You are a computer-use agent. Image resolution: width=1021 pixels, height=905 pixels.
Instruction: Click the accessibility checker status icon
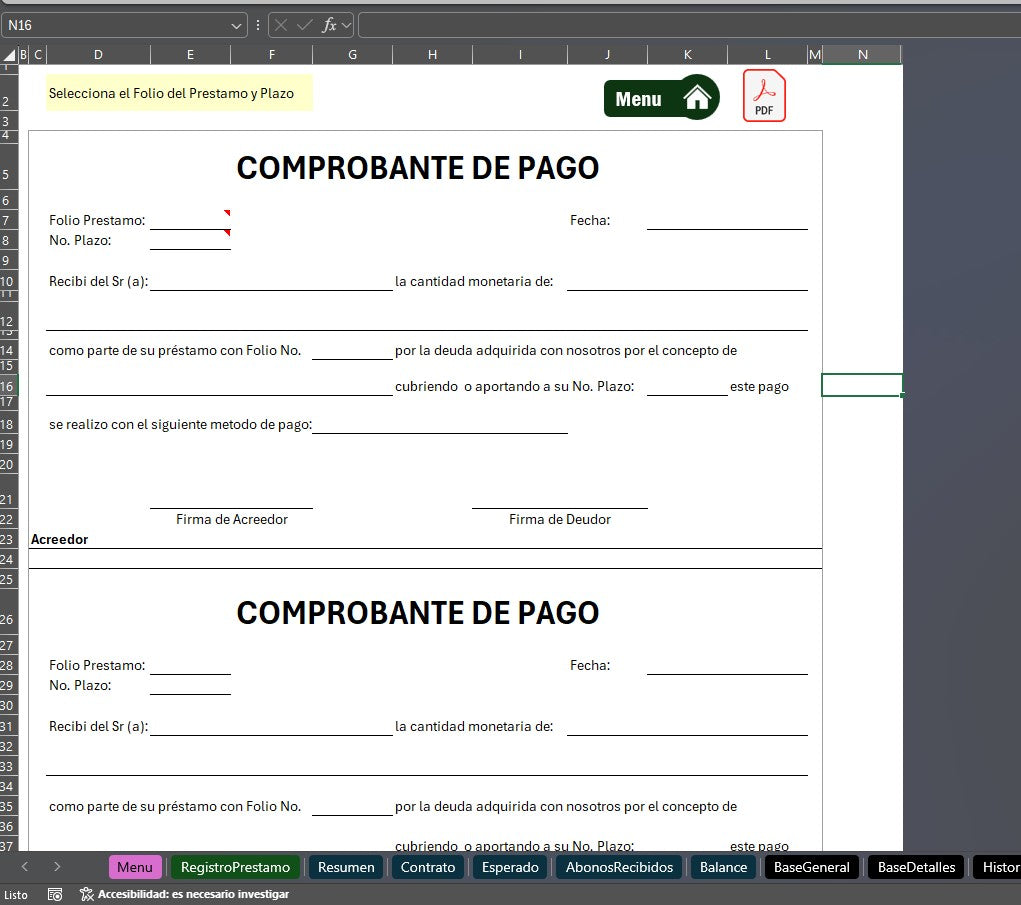pos(87,894)
